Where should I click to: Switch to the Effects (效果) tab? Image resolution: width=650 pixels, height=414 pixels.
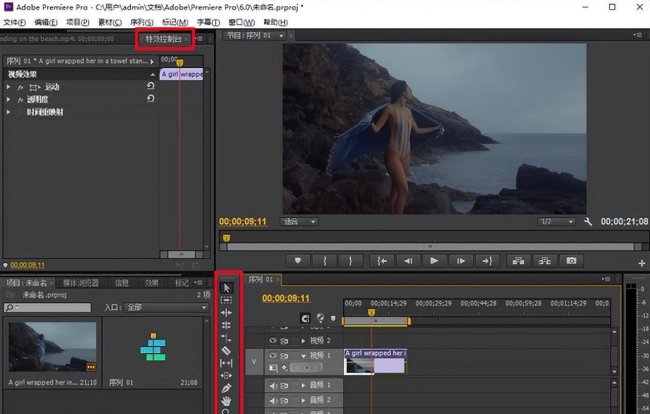pos(151,283)
